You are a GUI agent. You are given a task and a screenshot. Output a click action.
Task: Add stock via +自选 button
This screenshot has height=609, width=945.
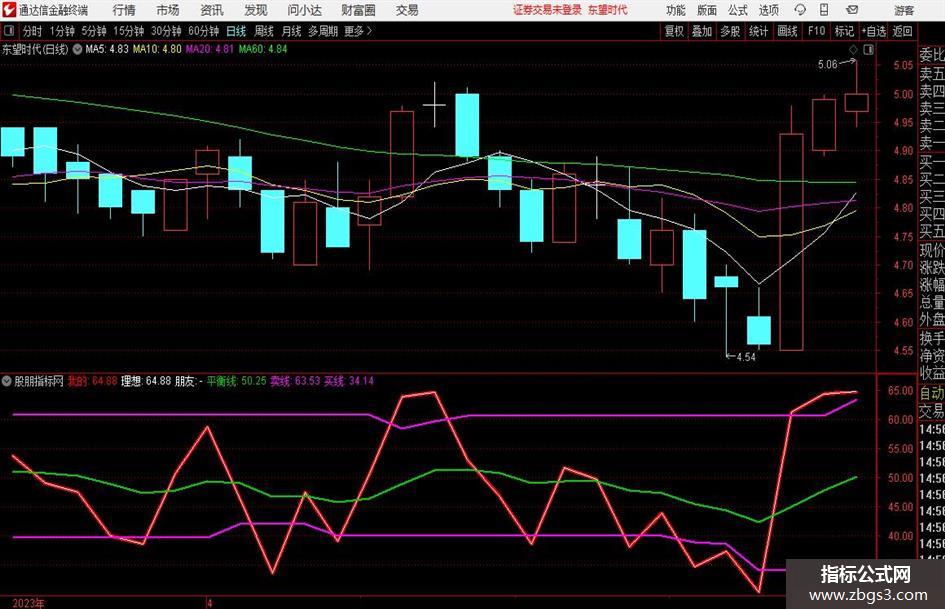(873, 31)
